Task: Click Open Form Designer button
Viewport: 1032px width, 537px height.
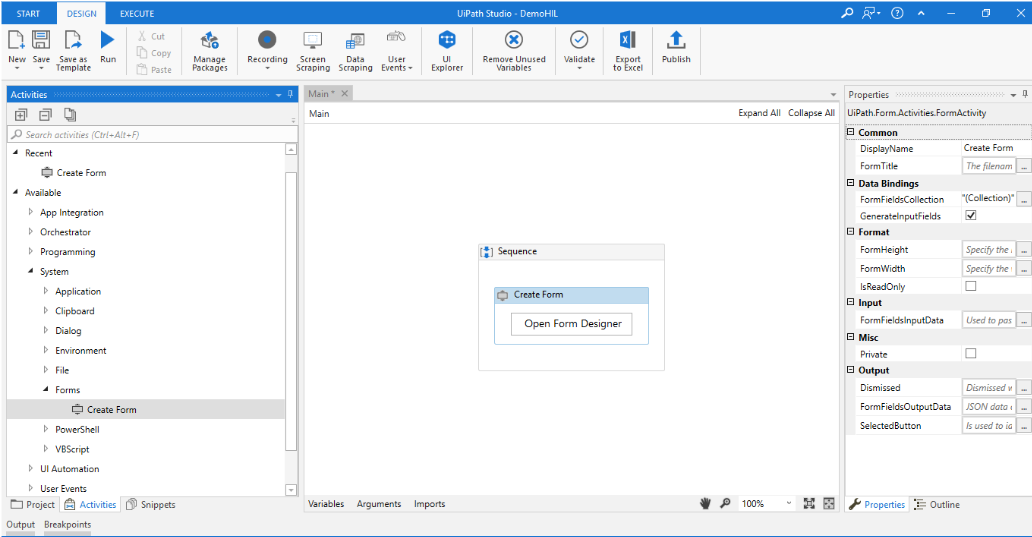Action: [572, 324]
